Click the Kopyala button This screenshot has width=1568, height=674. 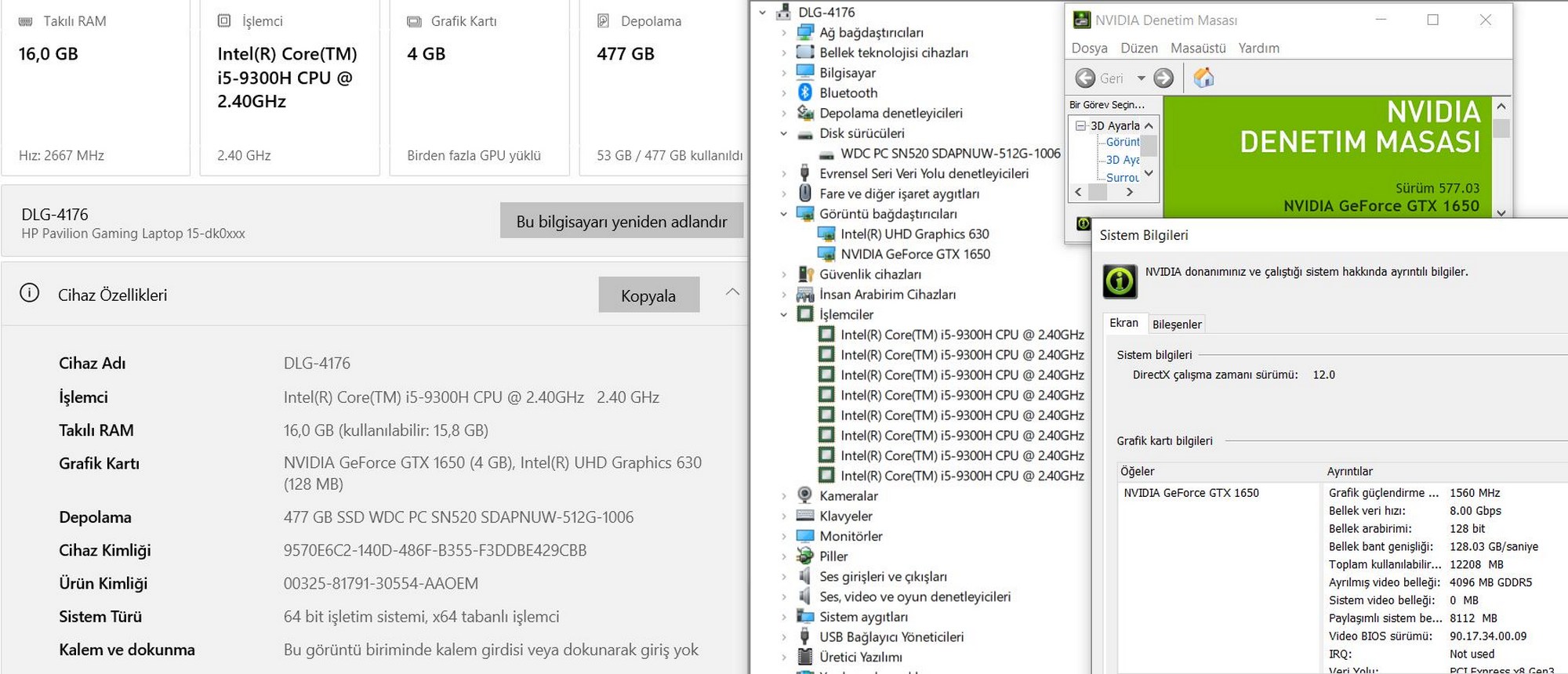pos(648,295)
